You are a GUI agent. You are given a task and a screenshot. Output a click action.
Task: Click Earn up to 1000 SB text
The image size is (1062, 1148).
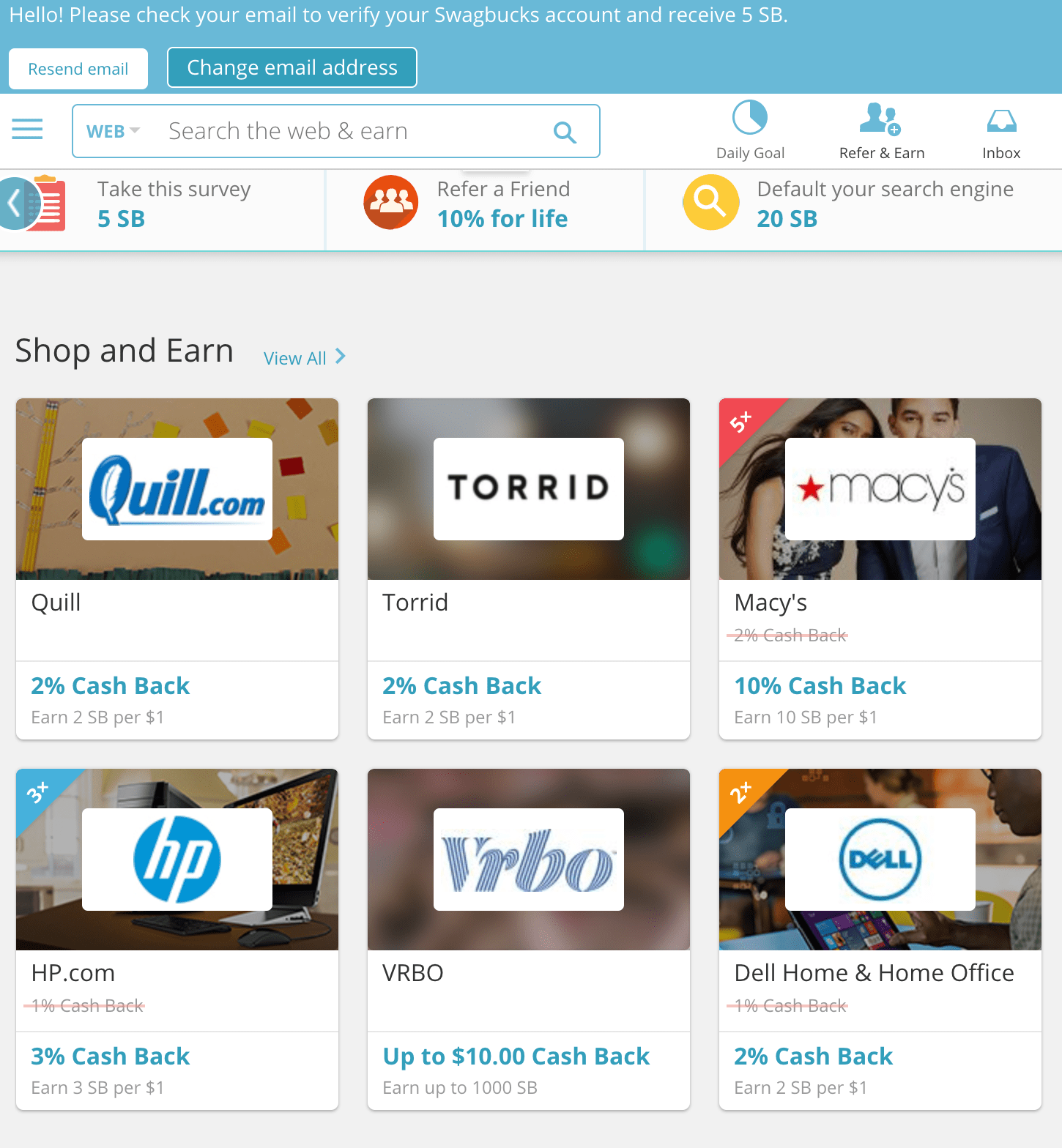tap(460, 1088)
